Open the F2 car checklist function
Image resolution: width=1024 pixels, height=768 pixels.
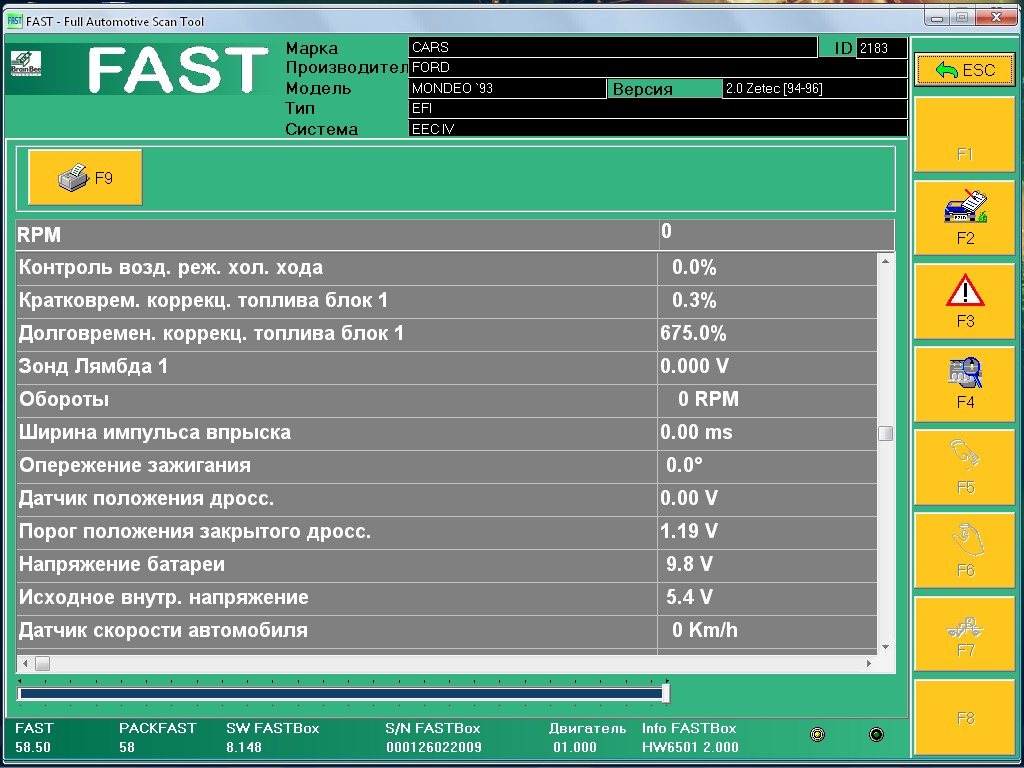click(965, 219)
